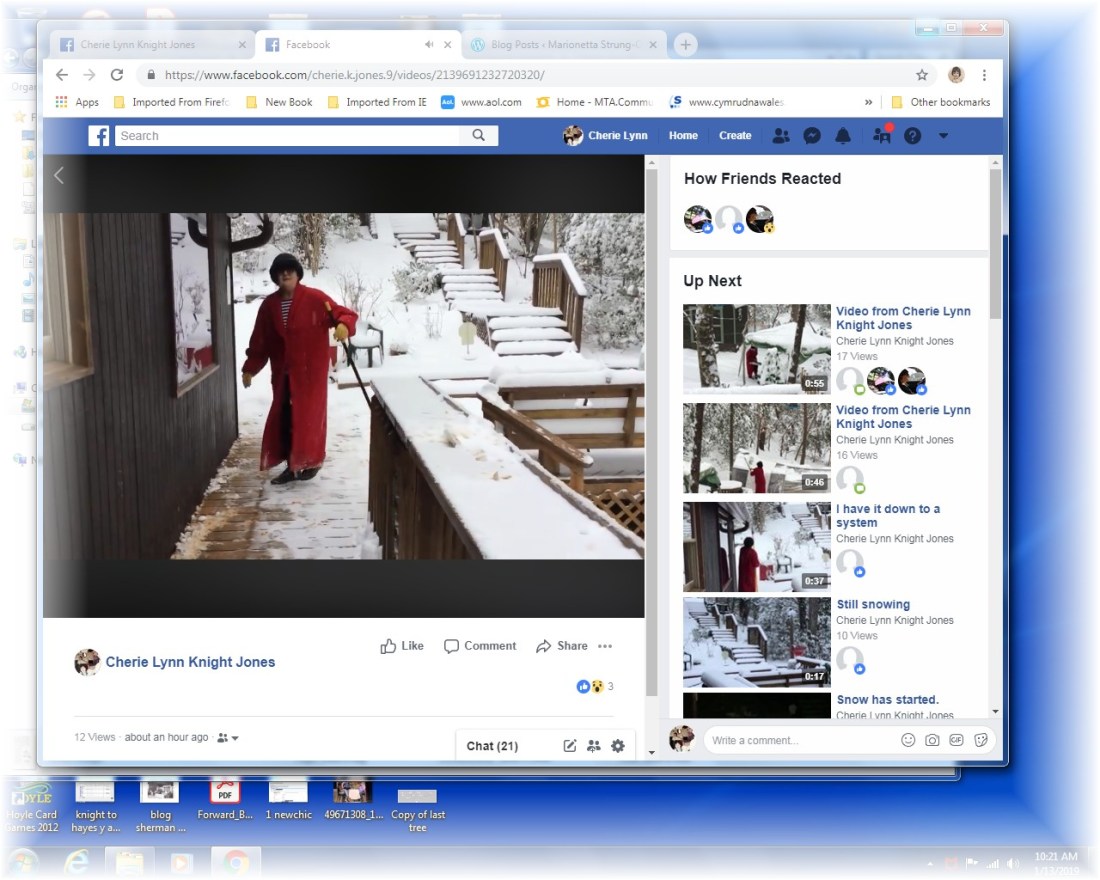The width and height of the screenshot is (1100, 880).
Task: Open Facebook Messenger icon in top bar
Action: 812,136
